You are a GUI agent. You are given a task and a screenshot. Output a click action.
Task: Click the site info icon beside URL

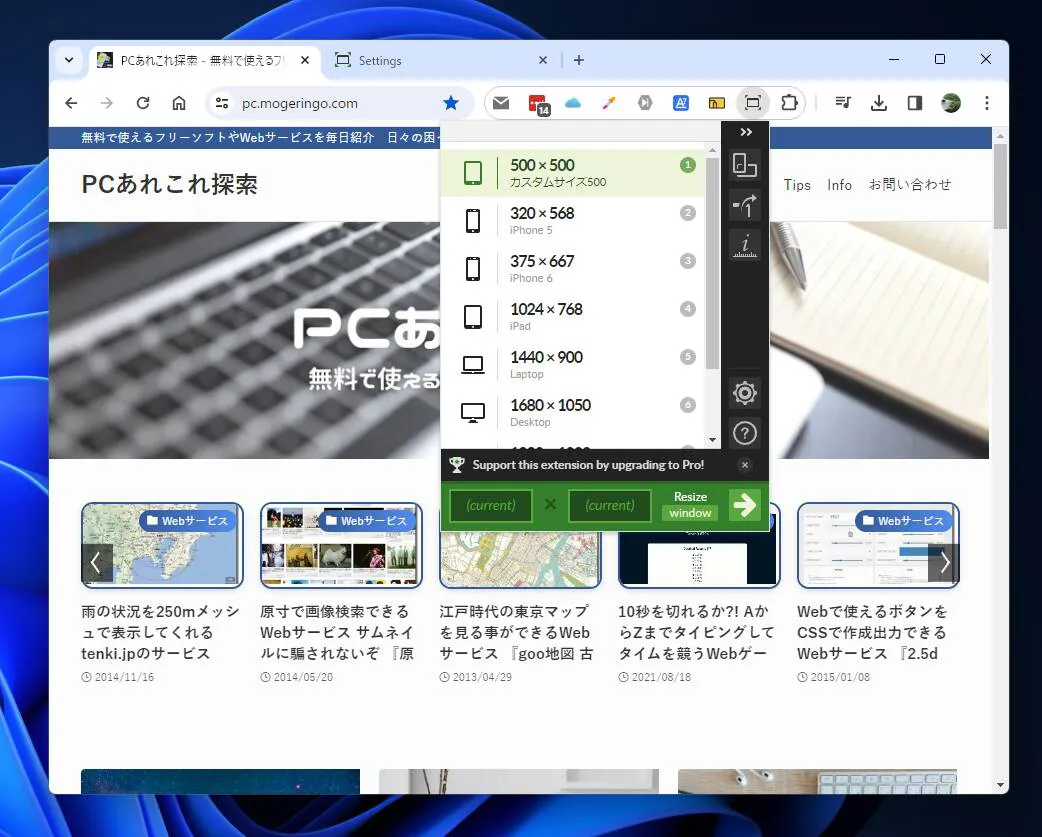point(222,103)
